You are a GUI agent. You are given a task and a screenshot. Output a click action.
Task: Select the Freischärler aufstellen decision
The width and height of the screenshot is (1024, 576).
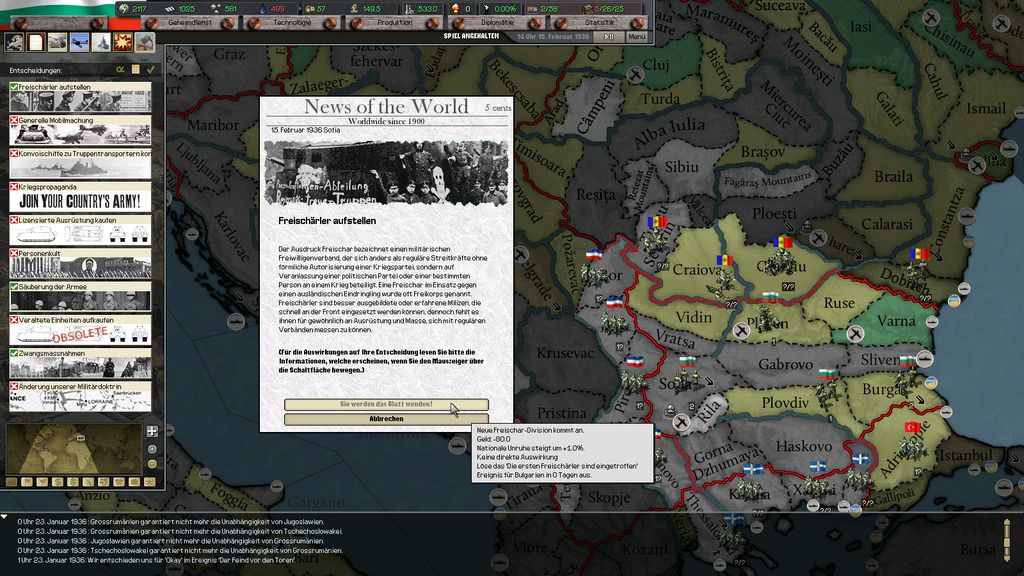click(80, 97)
